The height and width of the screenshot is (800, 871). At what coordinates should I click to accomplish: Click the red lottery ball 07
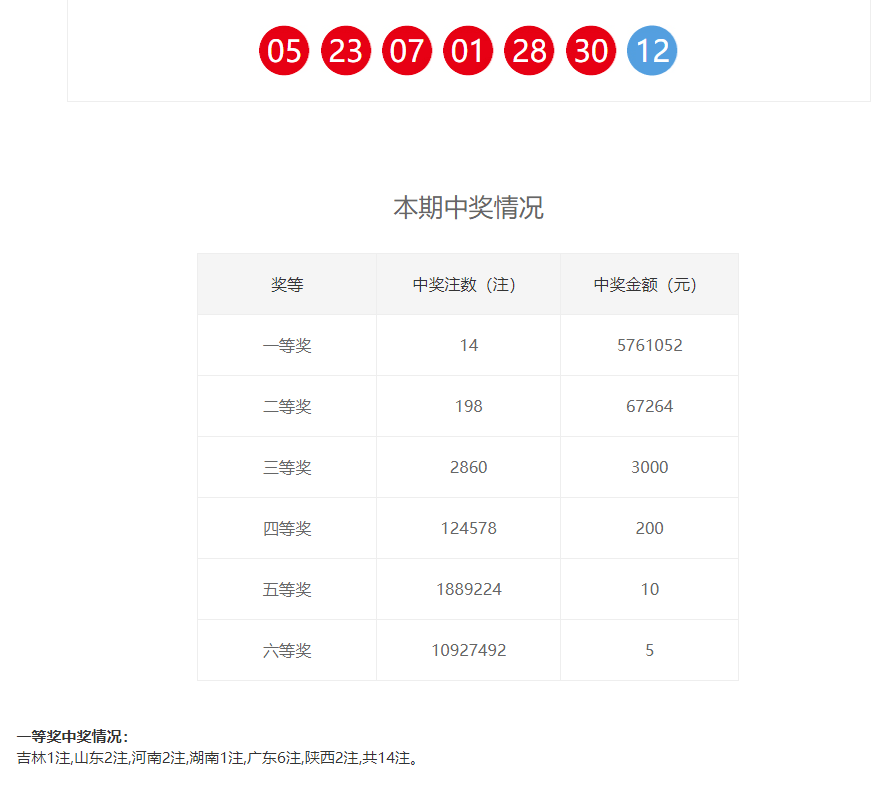click(x=407, y=51)
